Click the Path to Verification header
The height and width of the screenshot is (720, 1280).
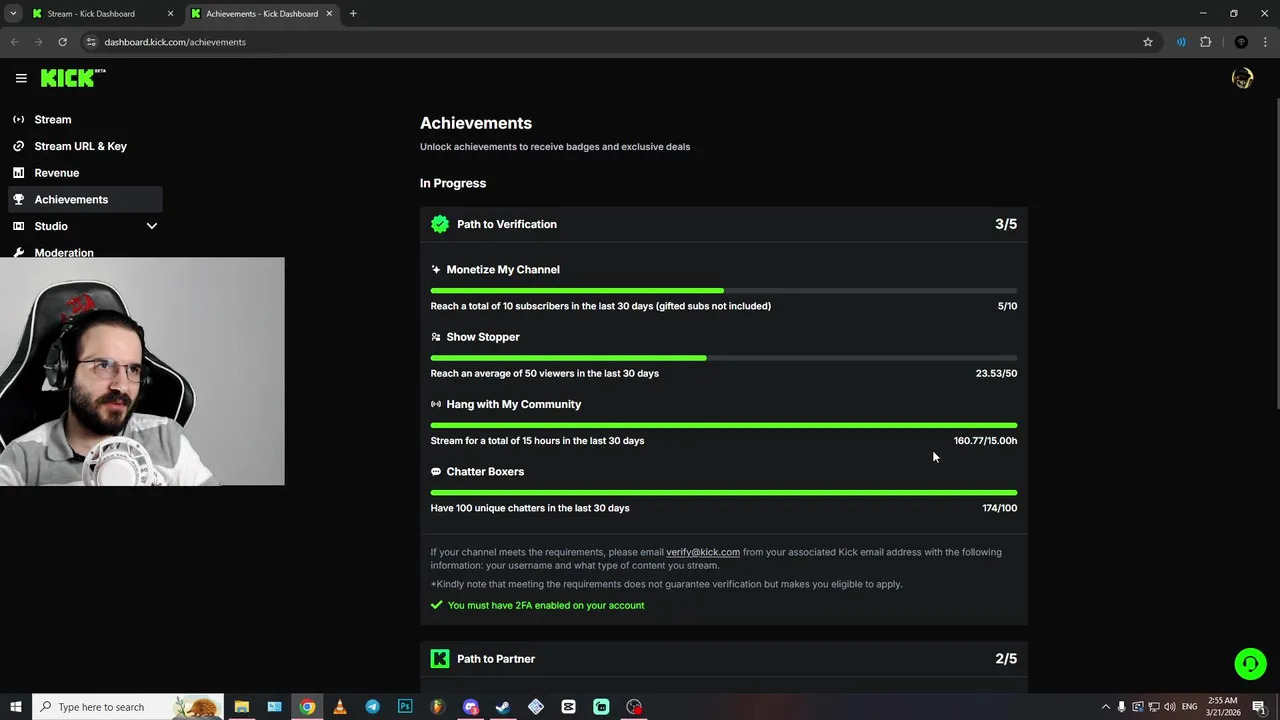(724, 224)
